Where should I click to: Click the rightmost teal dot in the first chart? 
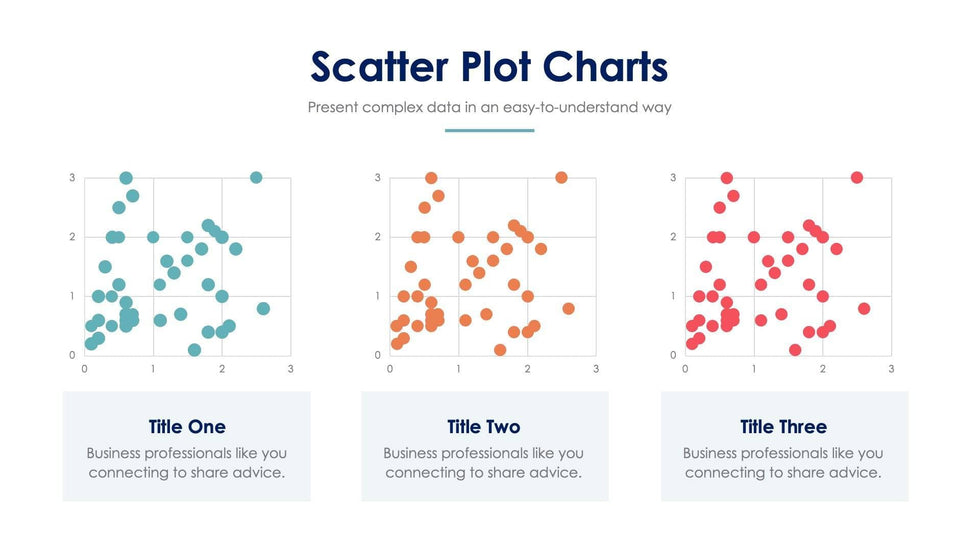click(263, 308)
